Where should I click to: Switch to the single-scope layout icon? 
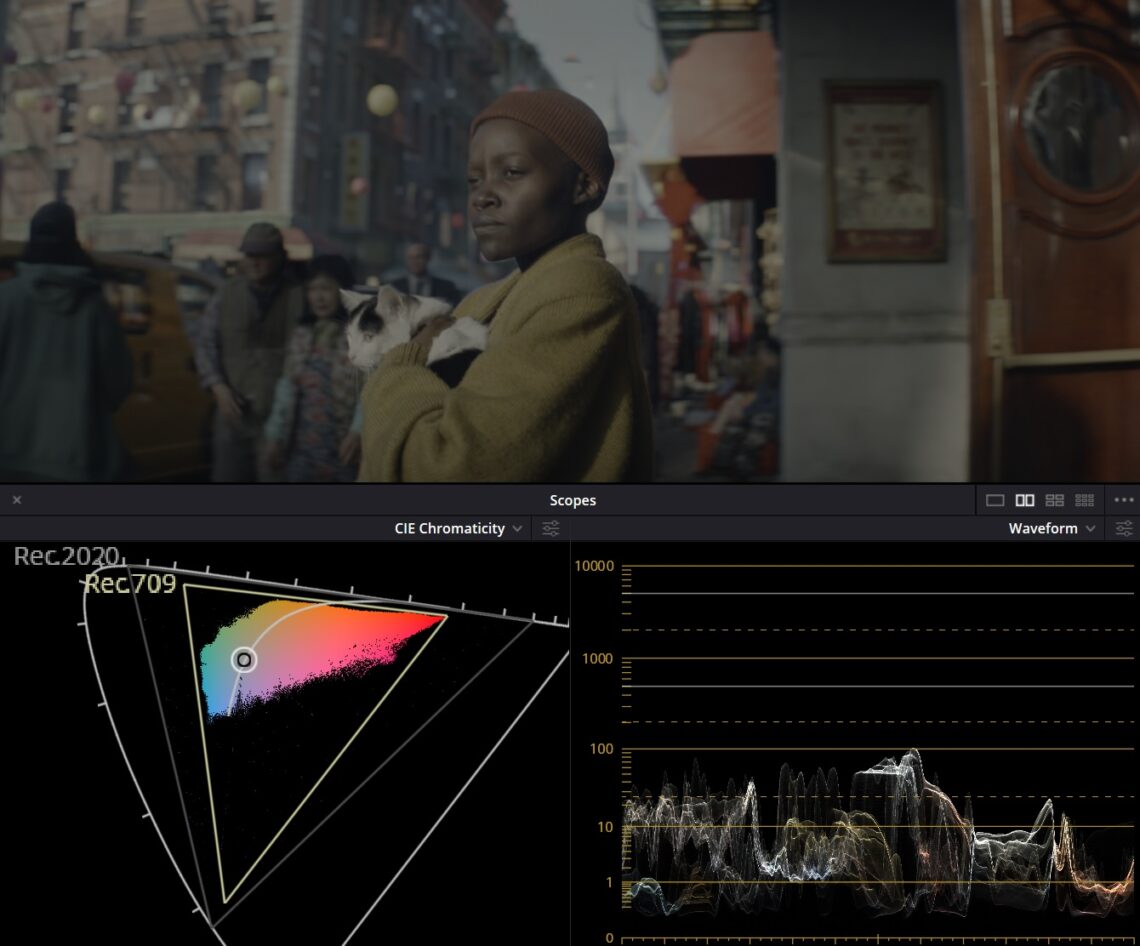tap(995, 500)
